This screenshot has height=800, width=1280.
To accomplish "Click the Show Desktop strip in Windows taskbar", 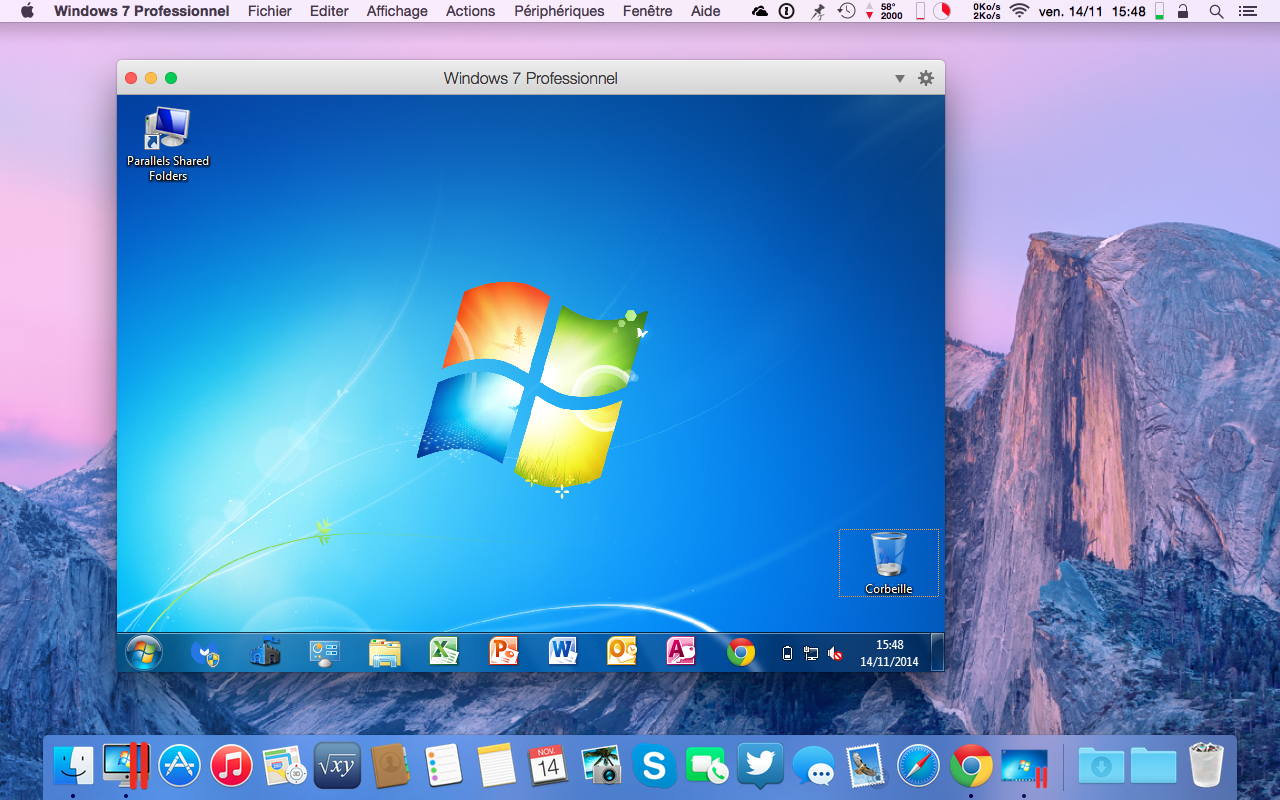I will (937, 653).
